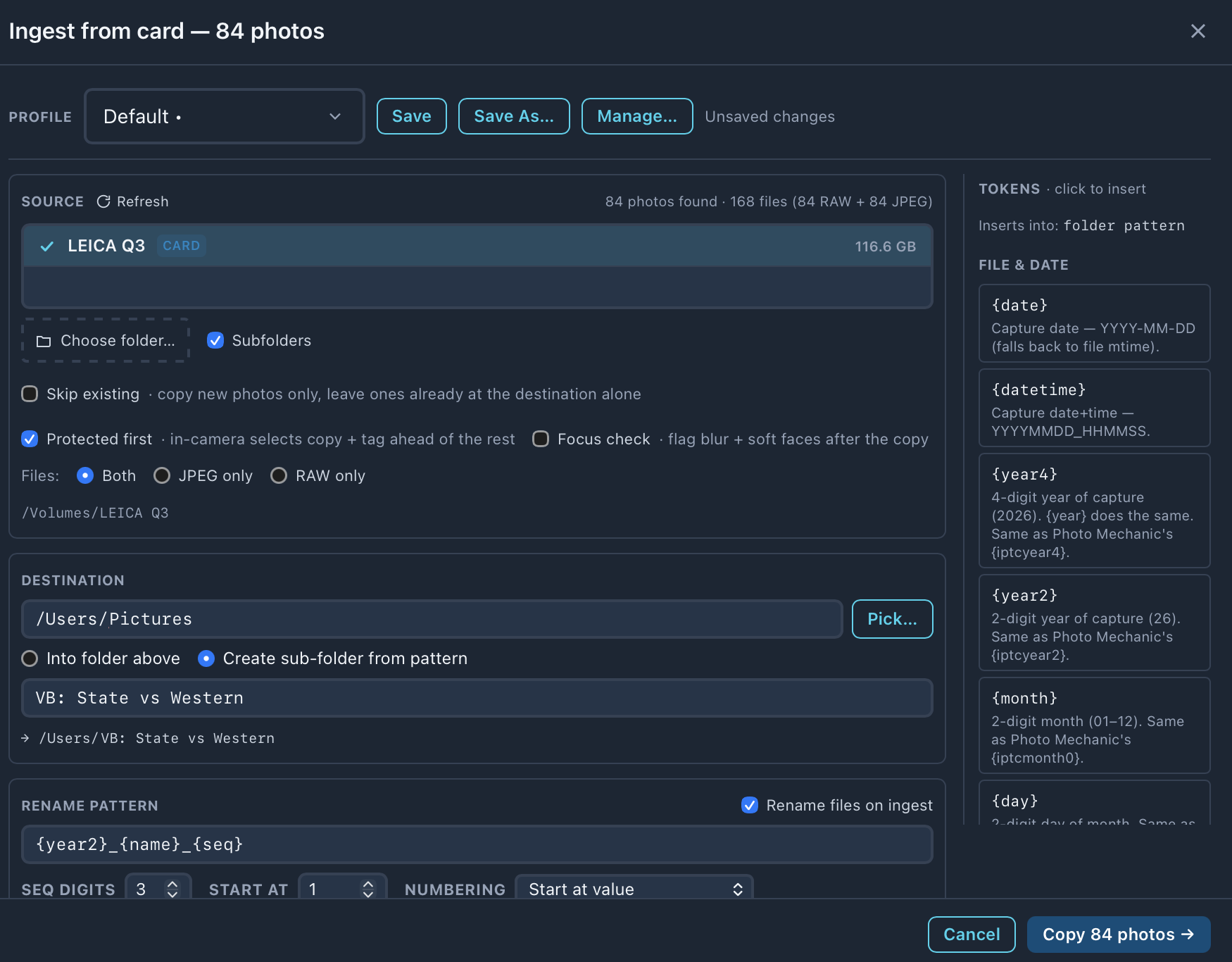Click the CARD badge
The height and width of the screenshot is (962, 1232).
click(x=182, y=246)
